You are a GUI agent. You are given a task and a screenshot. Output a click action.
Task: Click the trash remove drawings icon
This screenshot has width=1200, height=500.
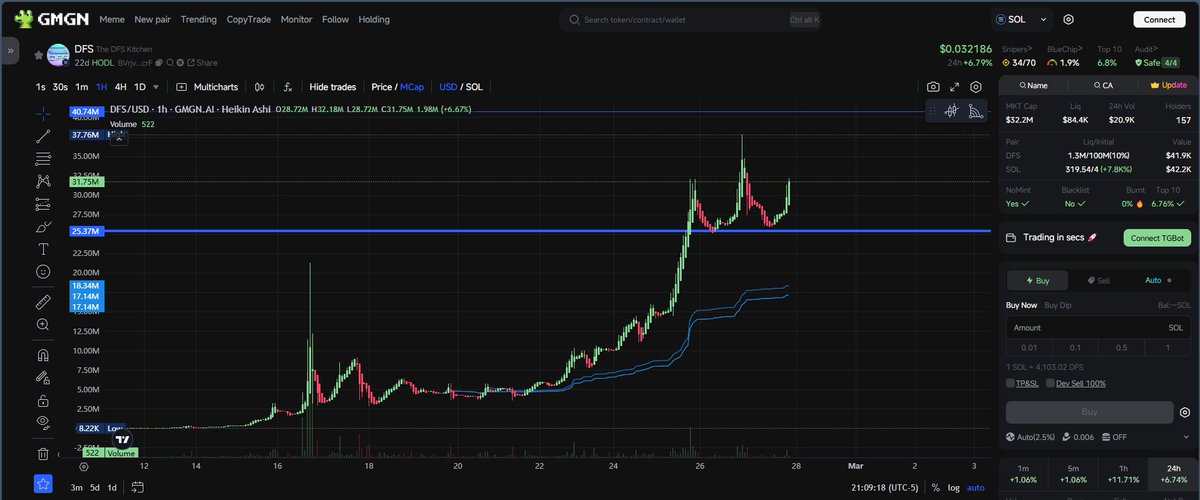[43, 453]
